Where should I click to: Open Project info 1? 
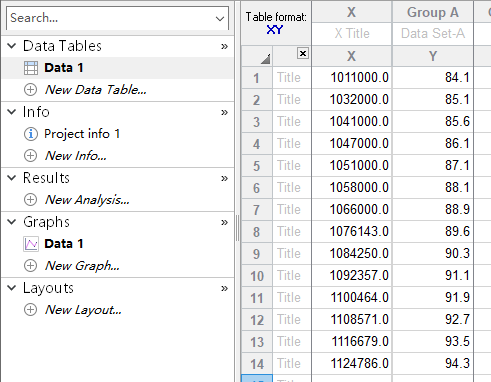[x=82, y=134]
